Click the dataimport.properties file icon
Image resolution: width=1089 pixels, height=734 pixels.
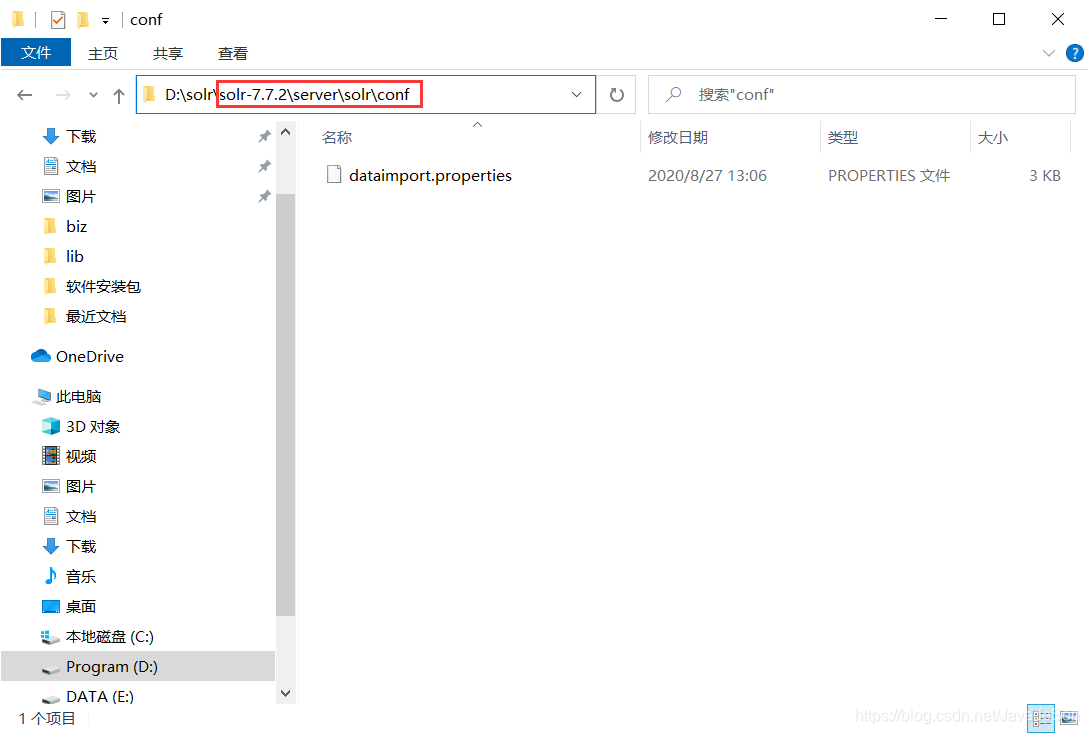[334, 174]
